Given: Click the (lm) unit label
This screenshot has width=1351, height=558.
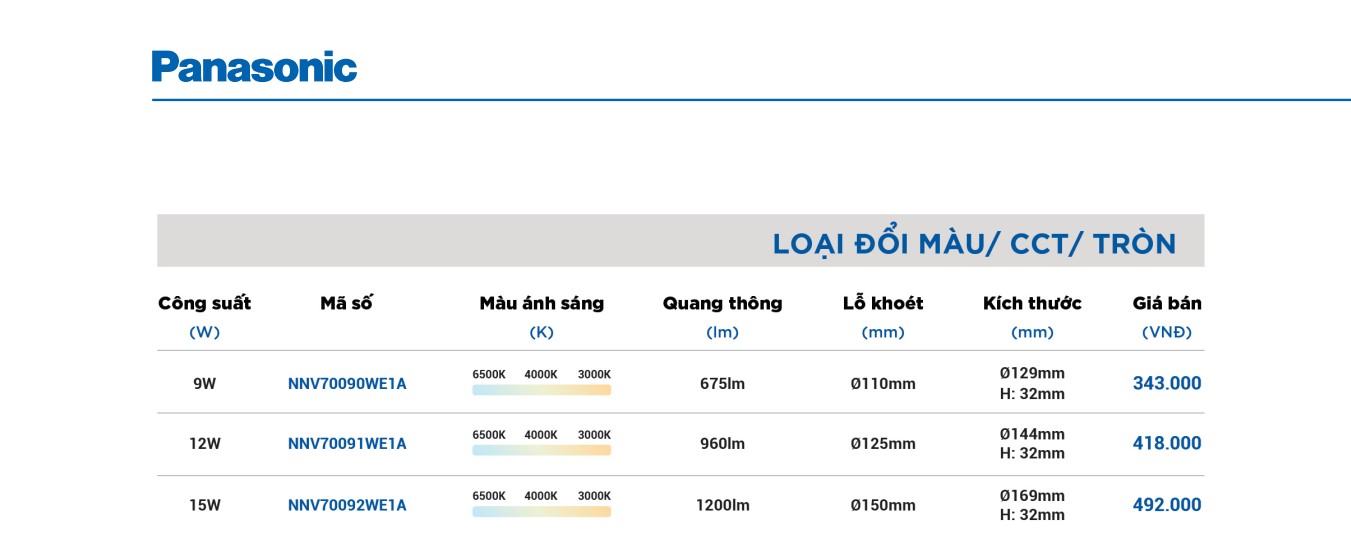Looking at the screenshot, I should [722, 333].
